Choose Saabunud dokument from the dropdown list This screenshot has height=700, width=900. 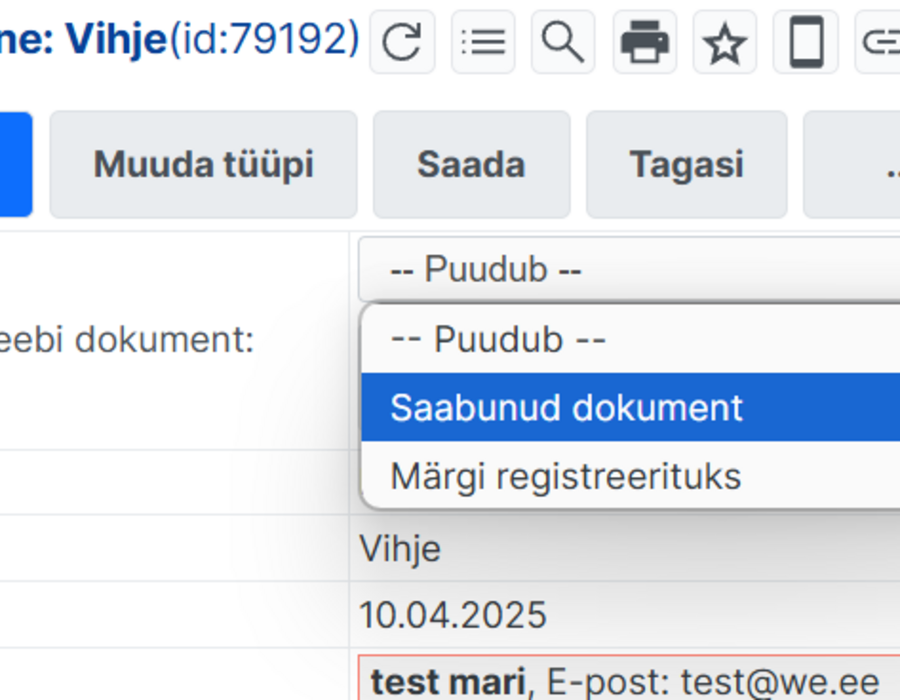click(630, 407)
